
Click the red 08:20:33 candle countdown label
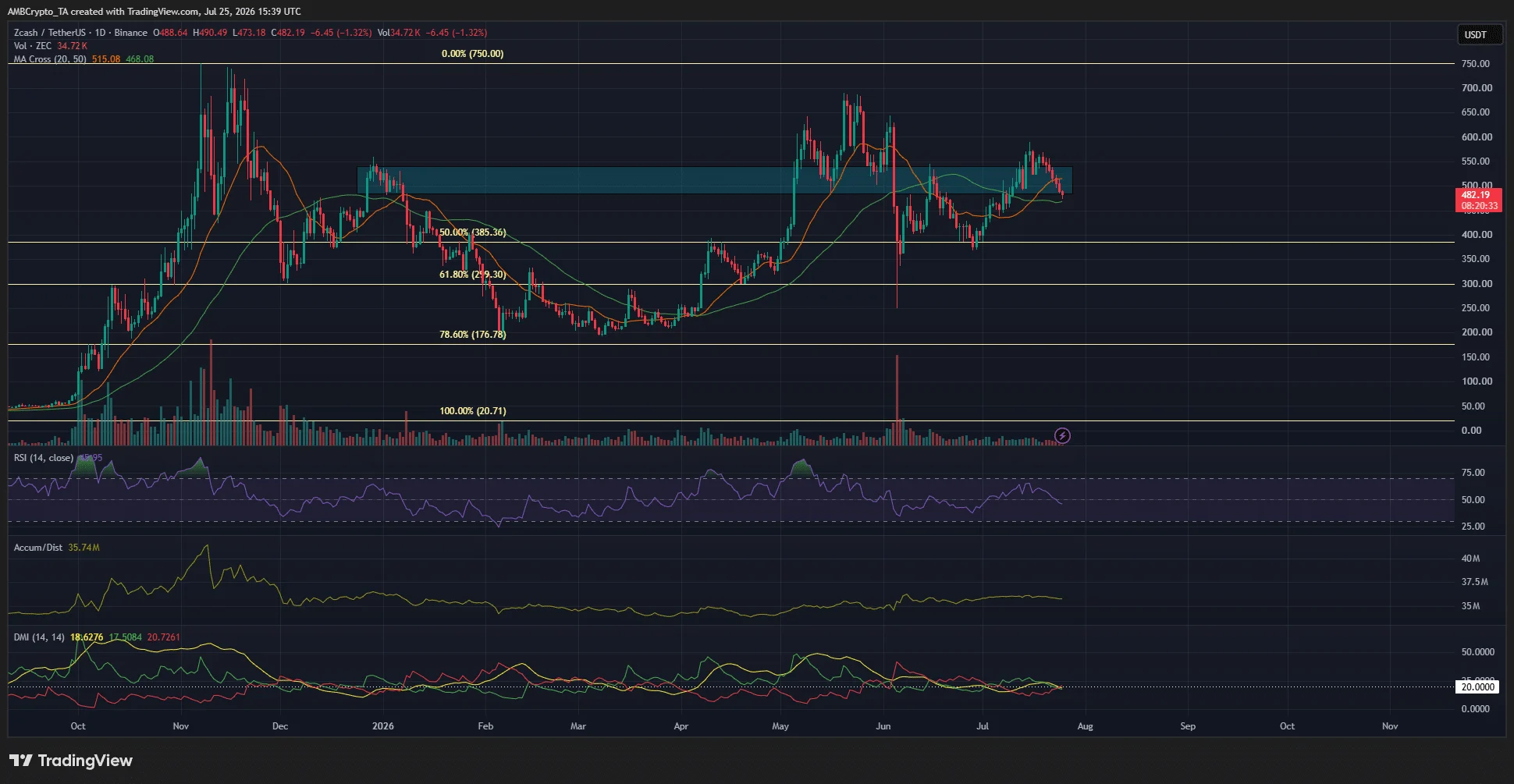tap(1479, 206)
